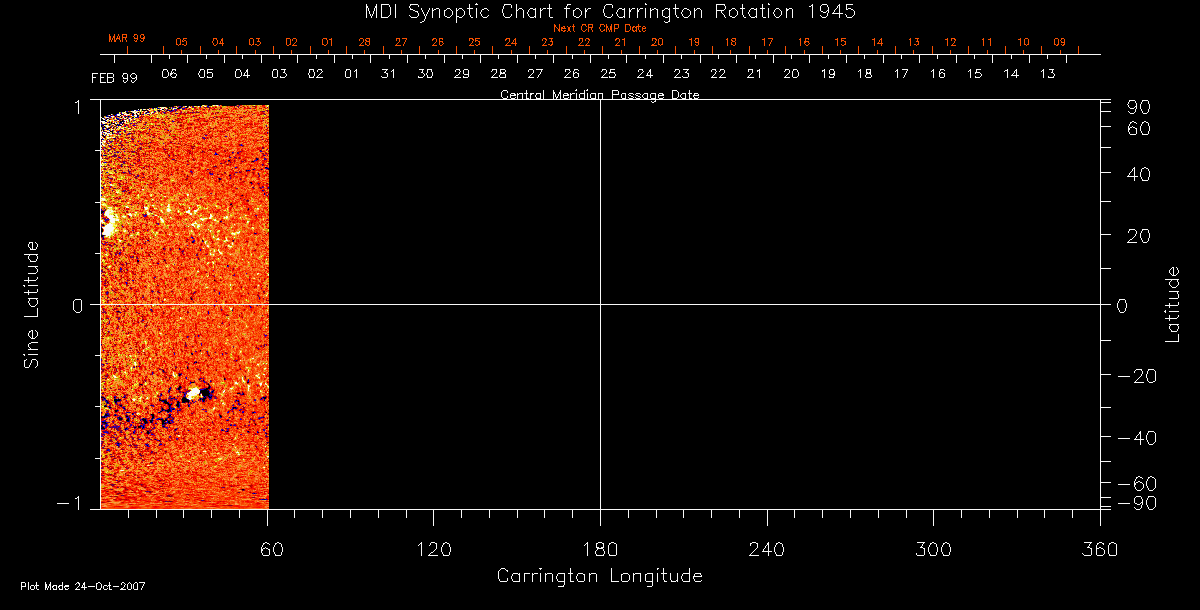Viewport: 1200px width, 610px height.
Task: Click the vertical Latitude label on the right
Action: tap(1173, 304)
